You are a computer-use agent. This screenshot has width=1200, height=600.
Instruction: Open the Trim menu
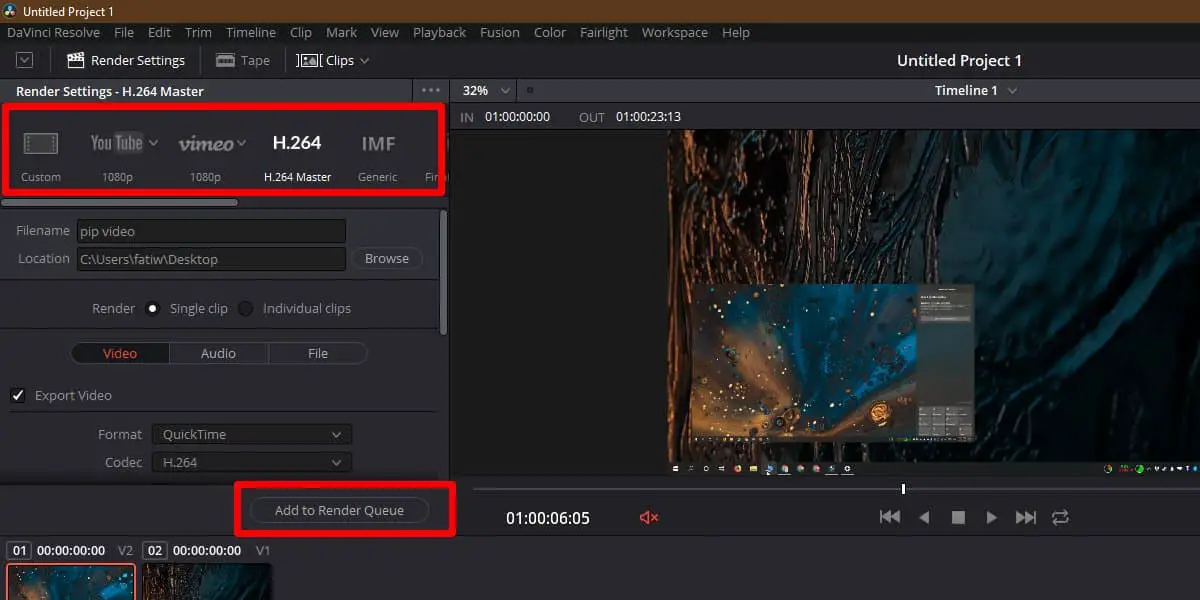198,32
